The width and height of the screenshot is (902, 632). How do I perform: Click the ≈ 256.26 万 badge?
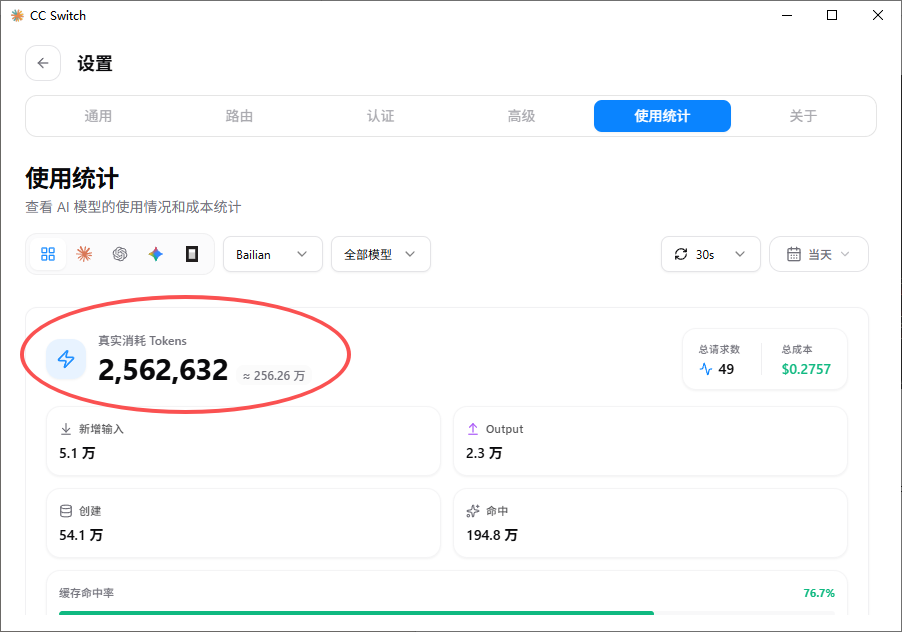[274, 376]
